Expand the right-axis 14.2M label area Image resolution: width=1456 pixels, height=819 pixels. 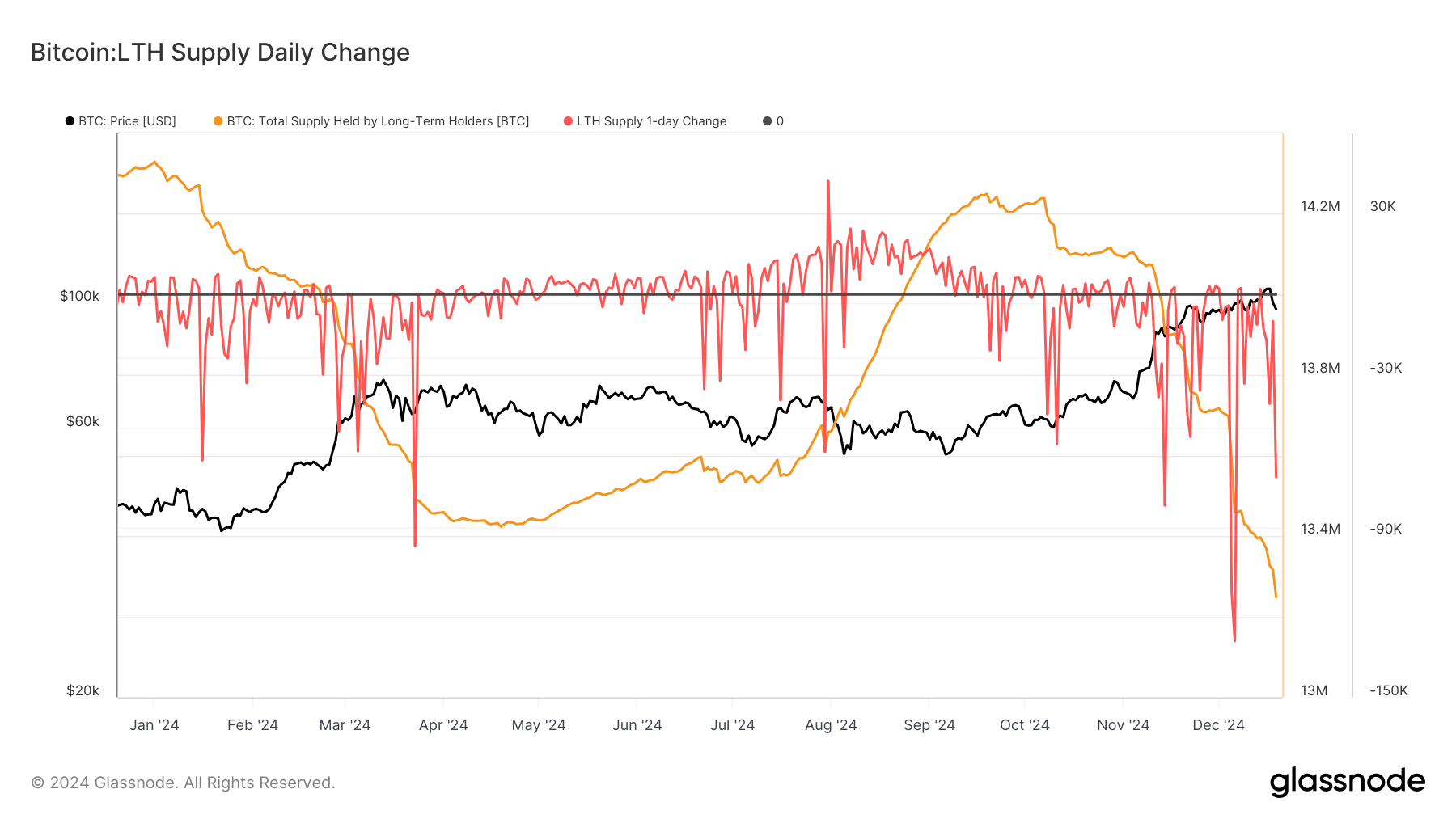click(x=1319, y=207)
